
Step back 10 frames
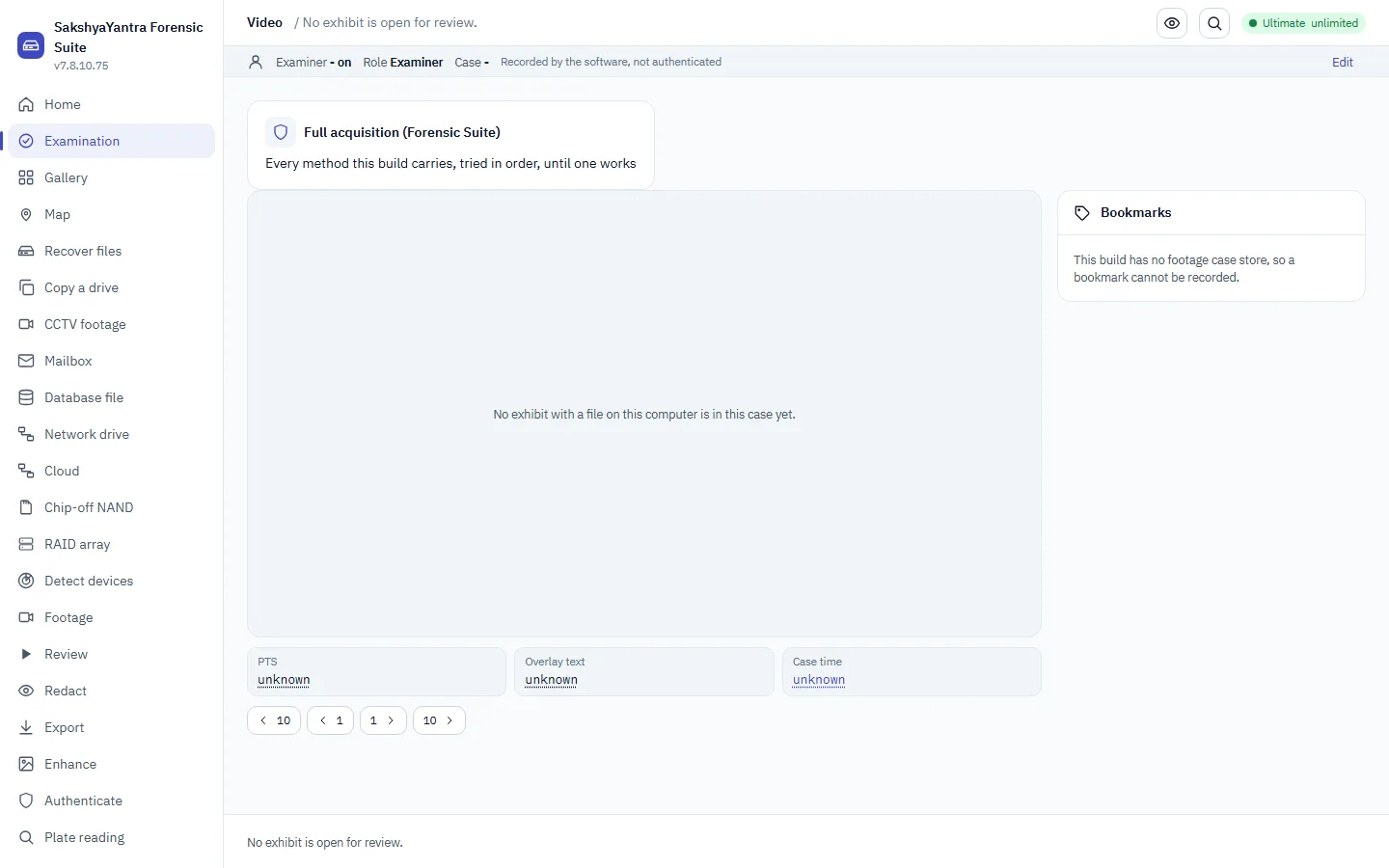coord(274,720)
